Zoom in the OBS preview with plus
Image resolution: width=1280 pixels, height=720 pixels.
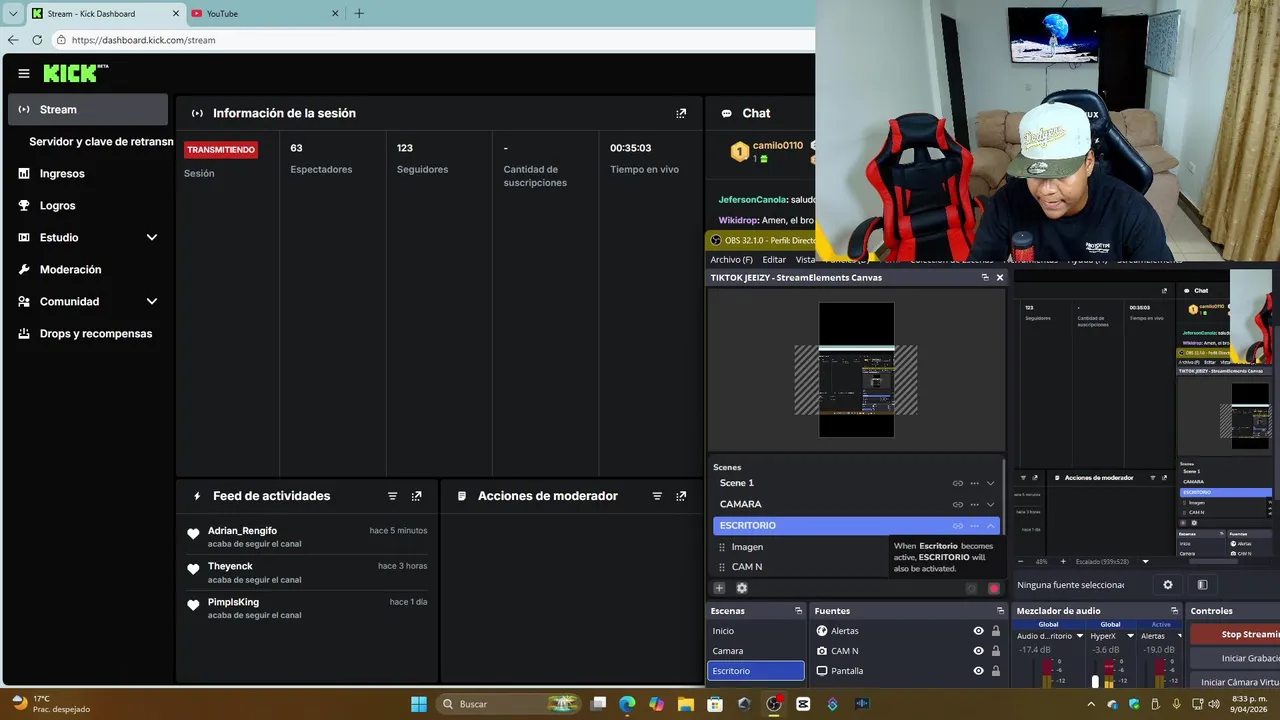tap(1061, 561)
